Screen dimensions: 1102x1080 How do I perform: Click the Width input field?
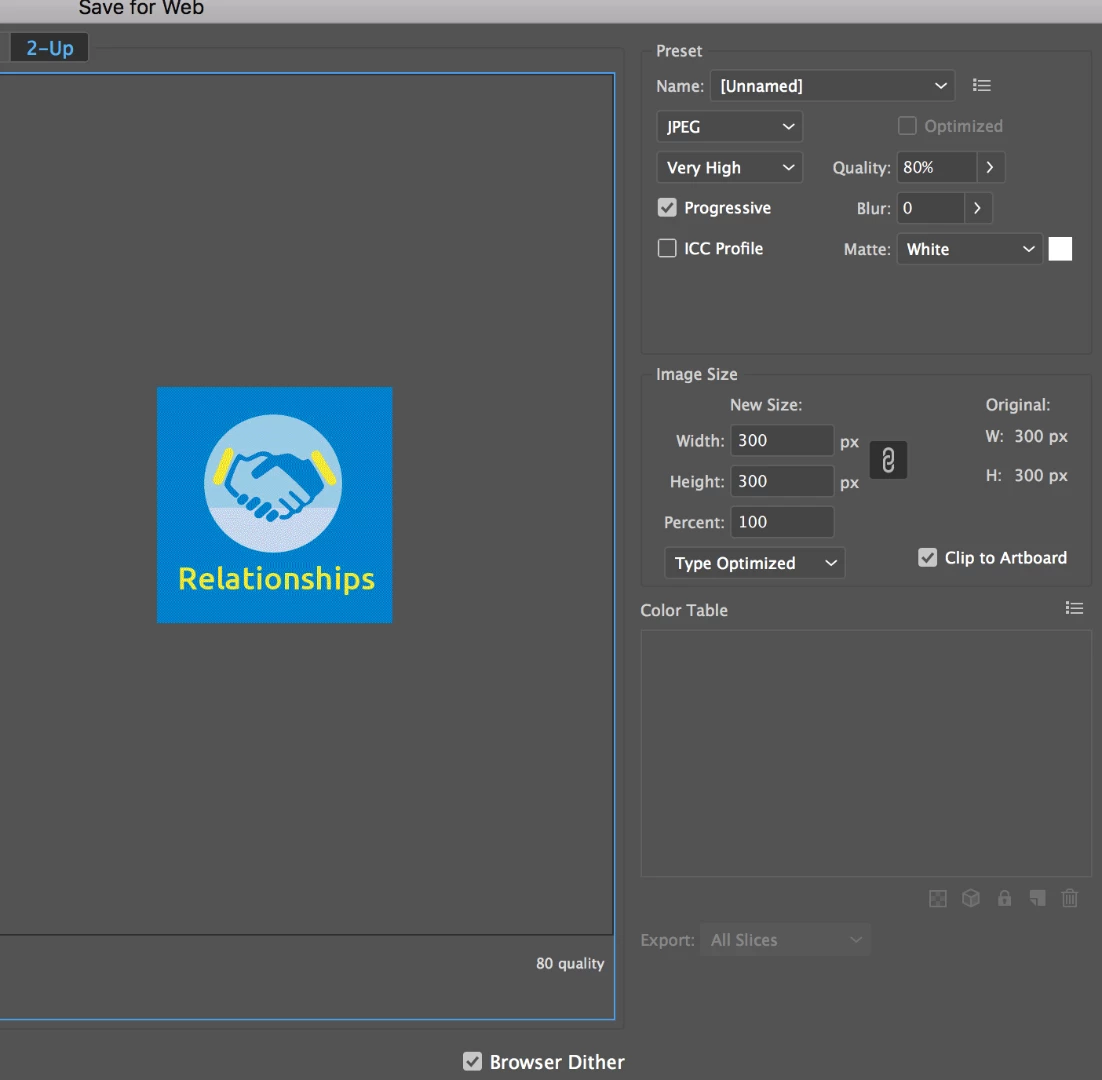click(x=782, y=441)
